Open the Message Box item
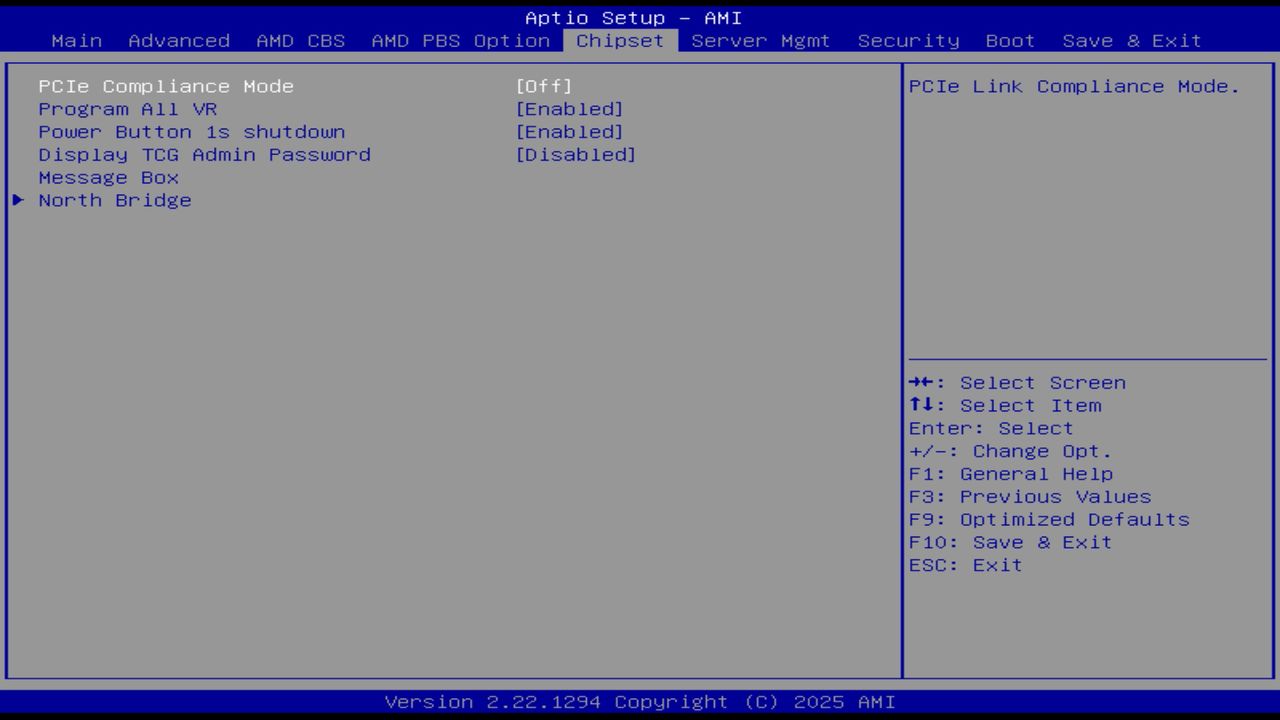This screenshot has height=720, width=1280. pyautogui.click(x=107, y=178)
